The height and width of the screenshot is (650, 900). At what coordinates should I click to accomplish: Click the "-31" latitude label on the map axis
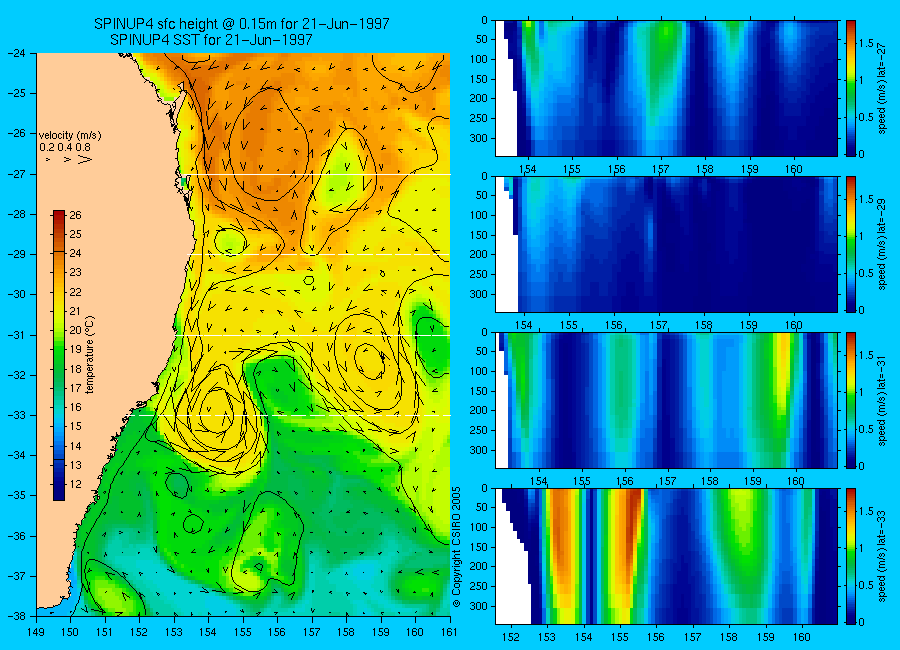pyautogui.click(x=16, y=335)
